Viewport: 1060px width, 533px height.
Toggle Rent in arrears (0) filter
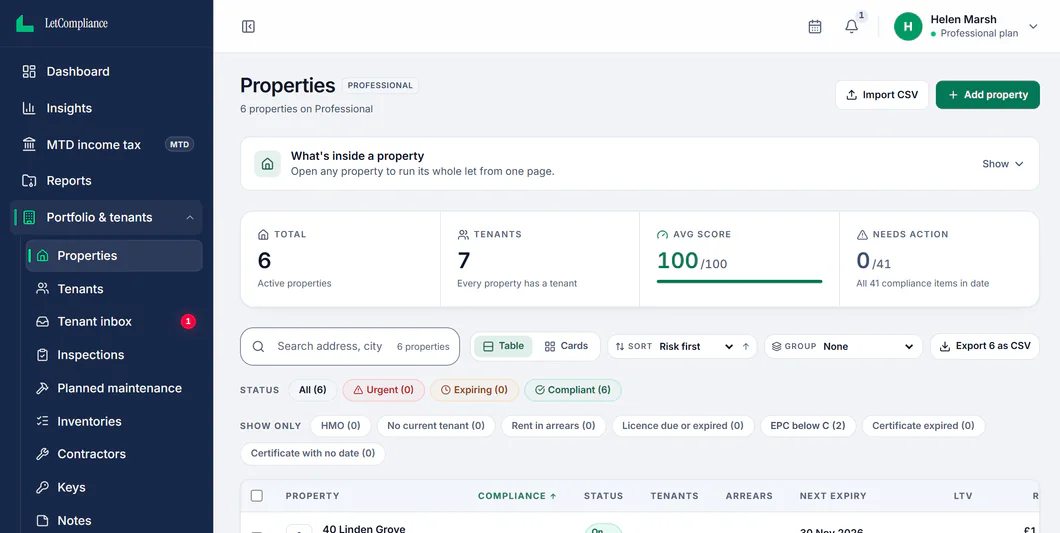point(554,425)
